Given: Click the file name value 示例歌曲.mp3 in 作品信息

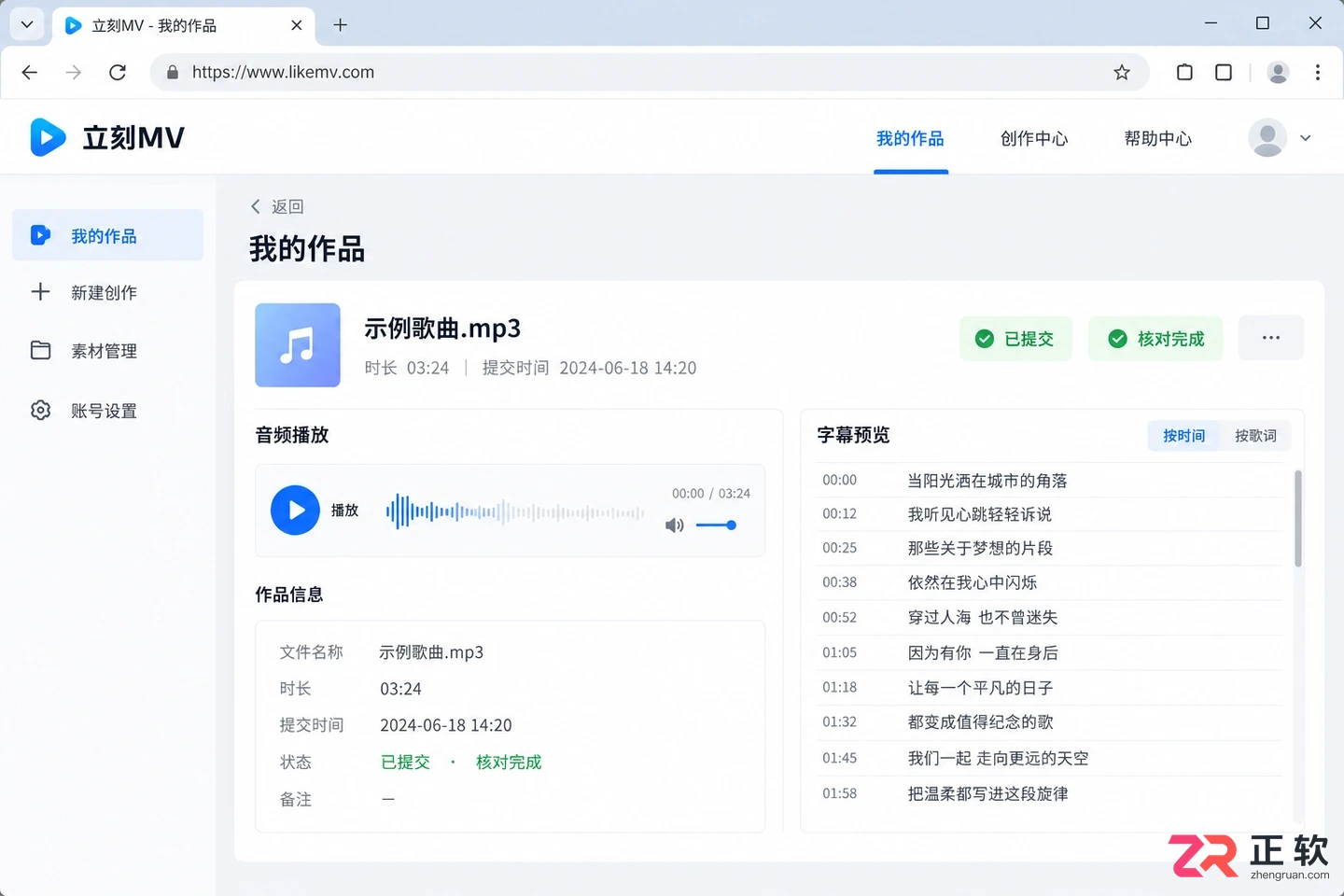Looking at the screenshot, I should click(x=431, y=652).
